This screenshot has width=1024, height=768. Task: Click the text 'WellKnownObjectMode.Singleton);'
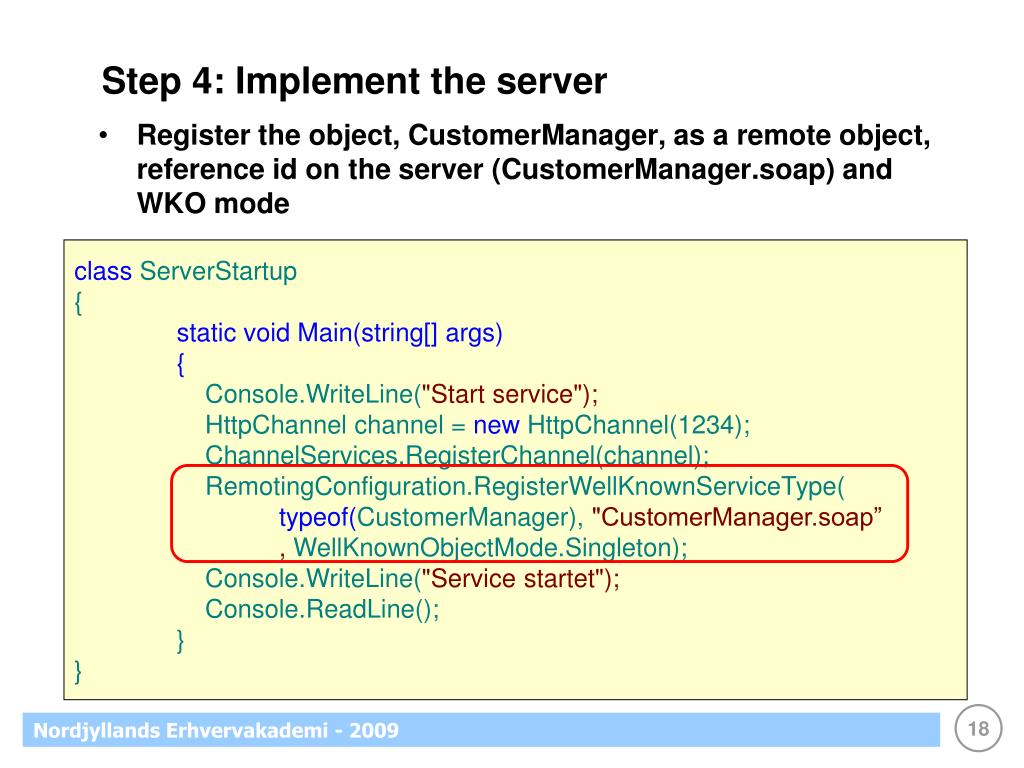click(490, 548)
